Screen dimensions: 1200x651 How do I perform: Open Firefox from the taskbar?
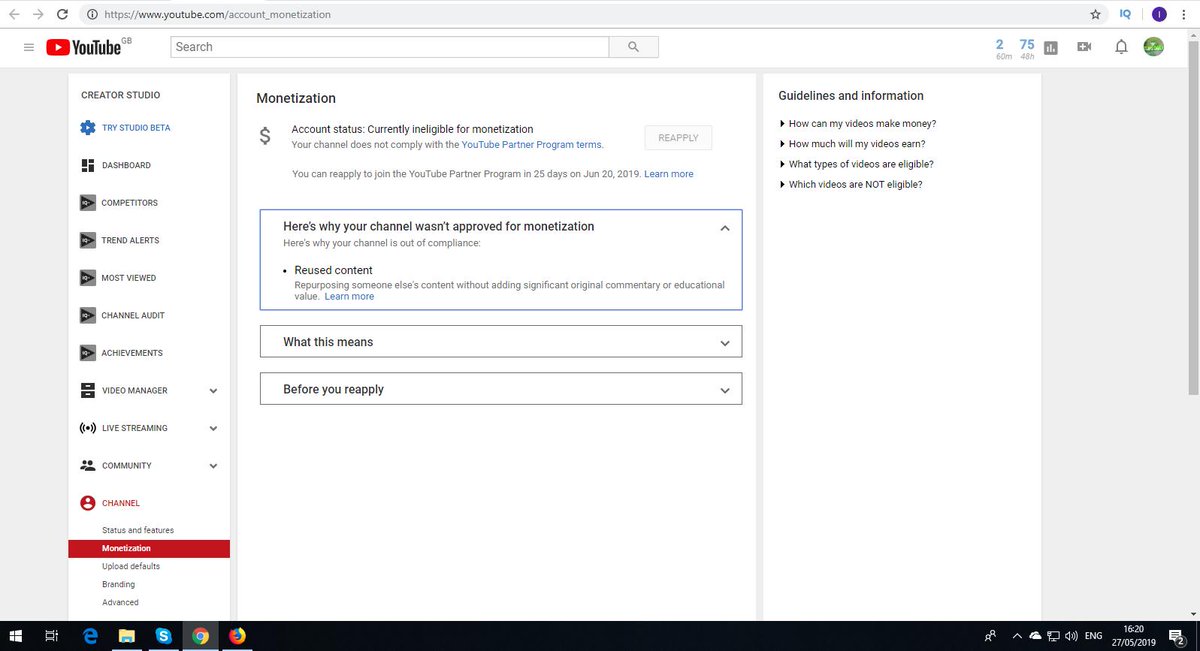pyautogui.click(x=237, y=635)
